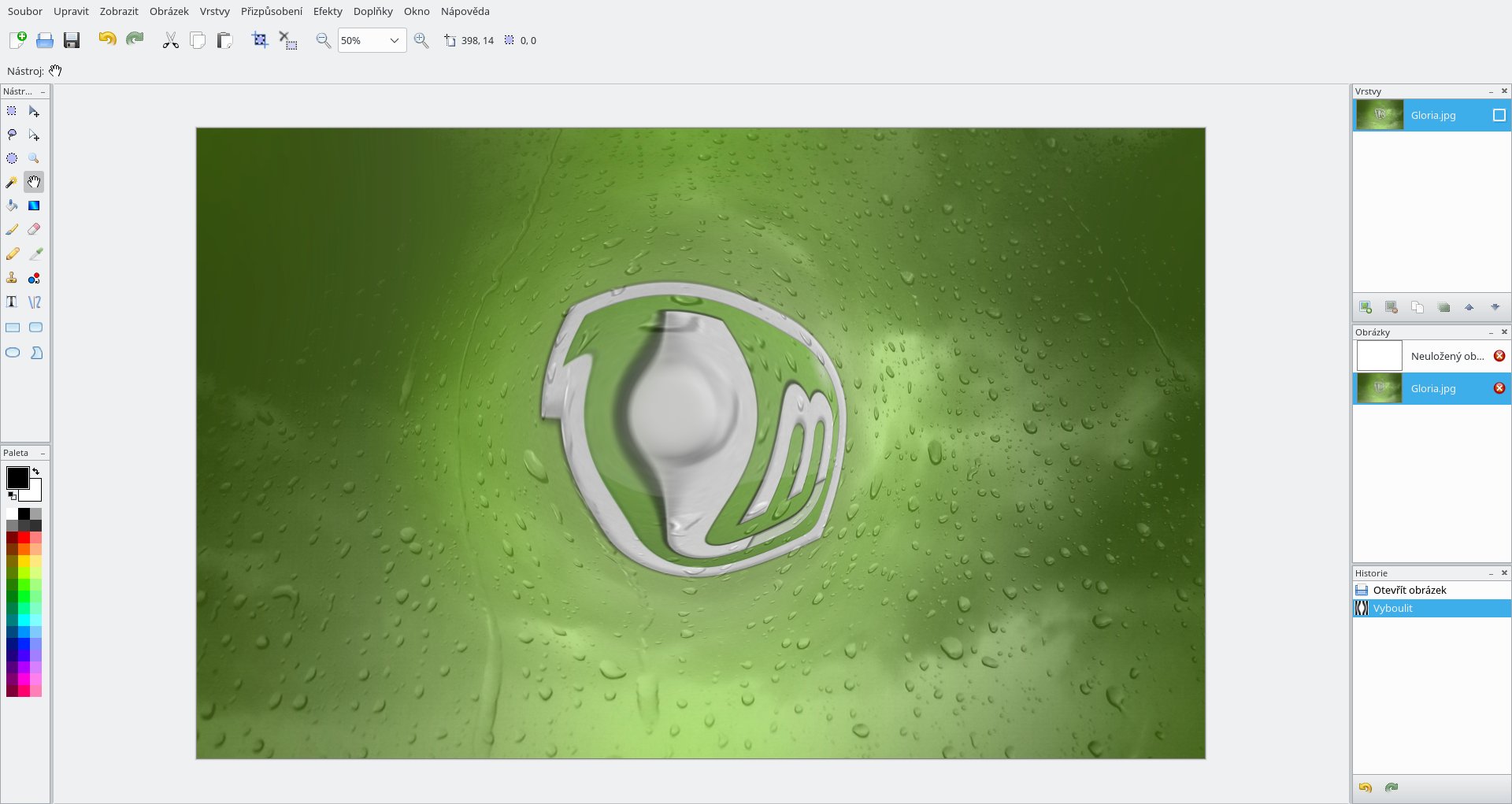Open the Doplňky menu
Viewport: 1512px width, 804px height.
[373, 11]
